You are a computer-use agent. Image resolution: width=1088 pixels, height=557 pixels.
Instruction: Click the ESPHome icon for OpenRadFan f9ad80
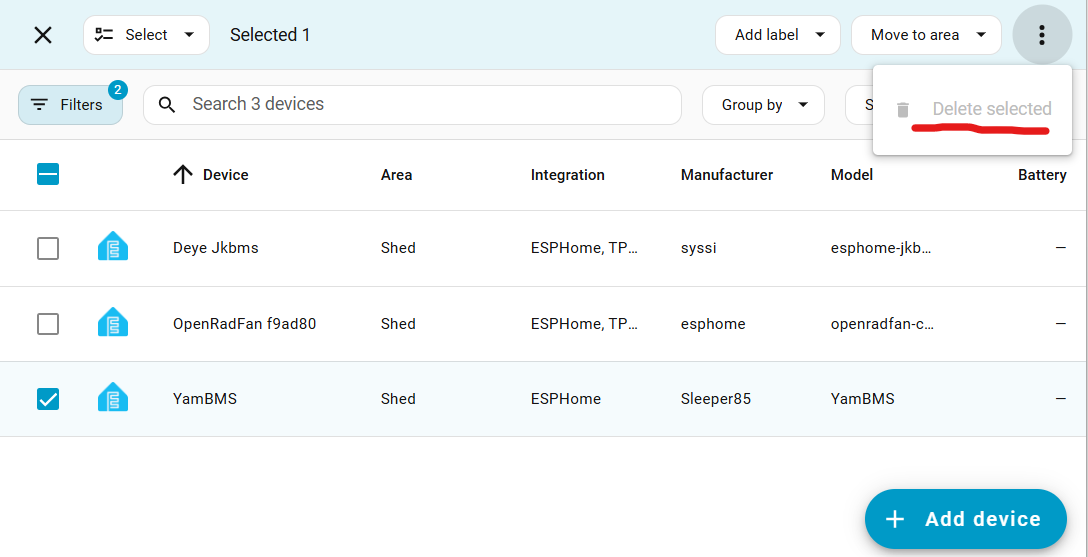coord(113,323)
